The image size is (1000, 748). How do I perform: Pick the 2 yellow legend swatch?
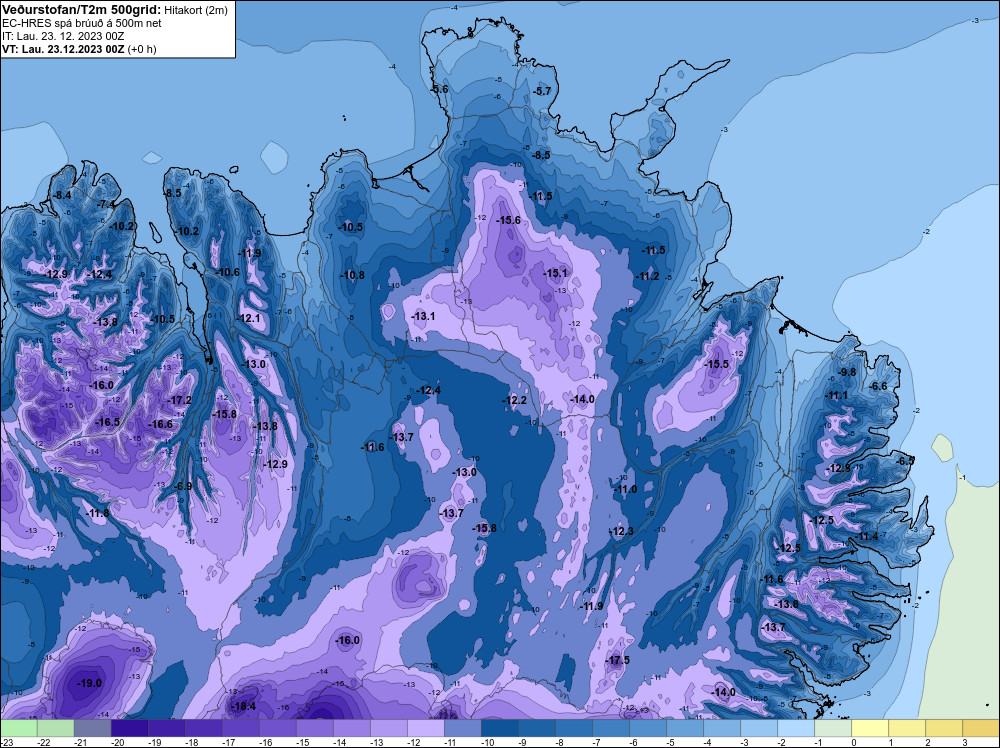(x=943, y=728)
